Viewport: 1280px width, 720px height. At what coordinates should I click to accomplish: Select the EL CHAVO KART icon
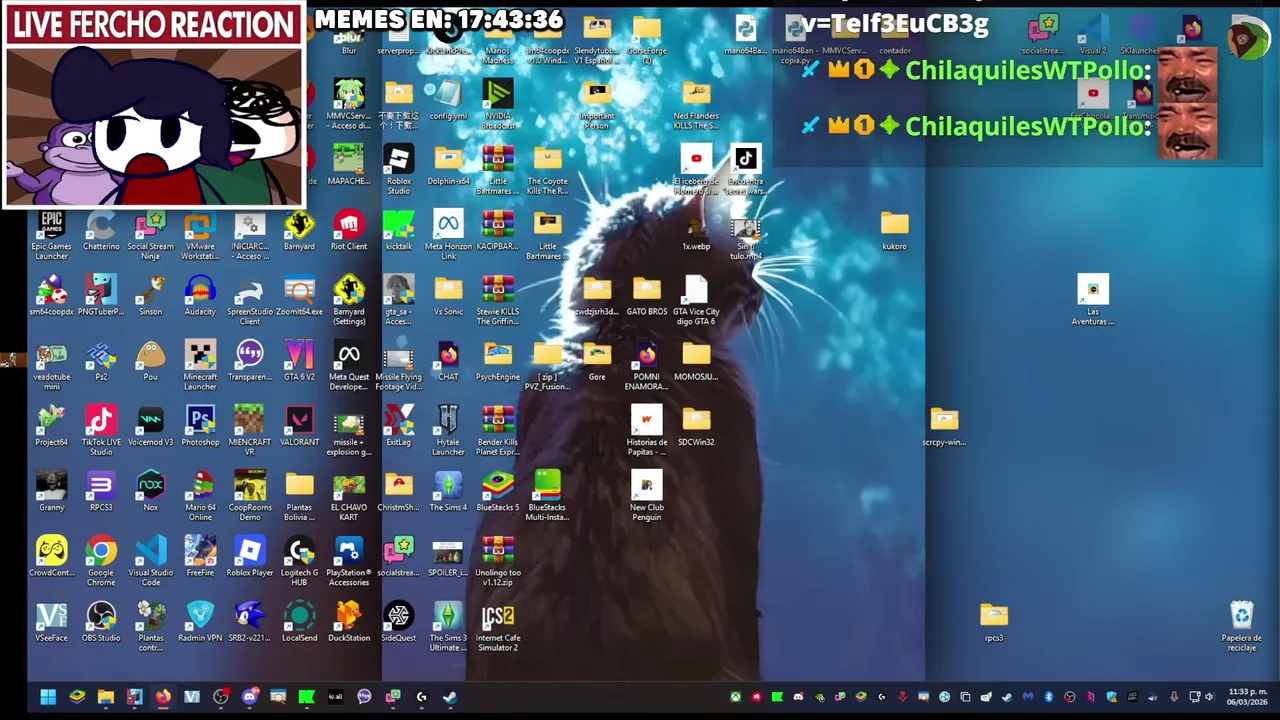[x=349, y=496]
